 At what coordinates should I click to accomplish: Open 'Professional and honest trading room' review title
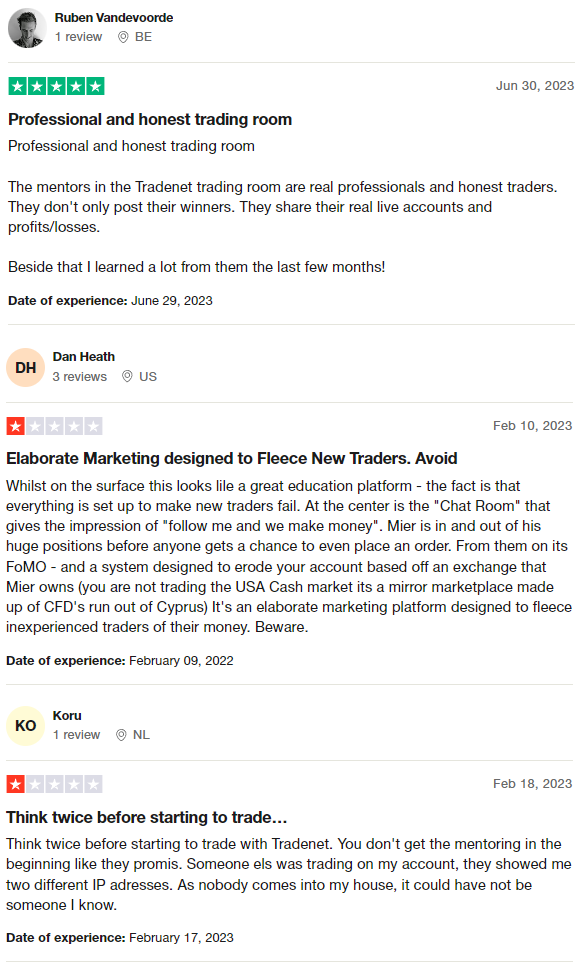(150, 119)
